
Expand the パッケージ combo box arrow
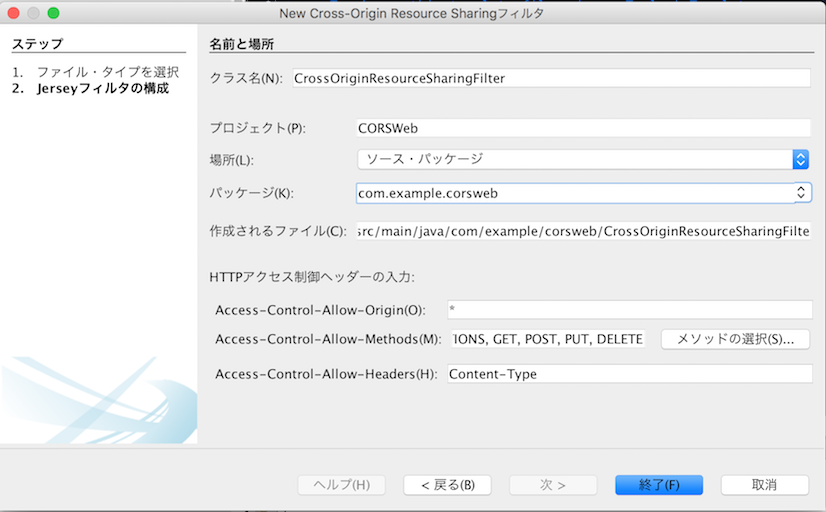(801, 193)
